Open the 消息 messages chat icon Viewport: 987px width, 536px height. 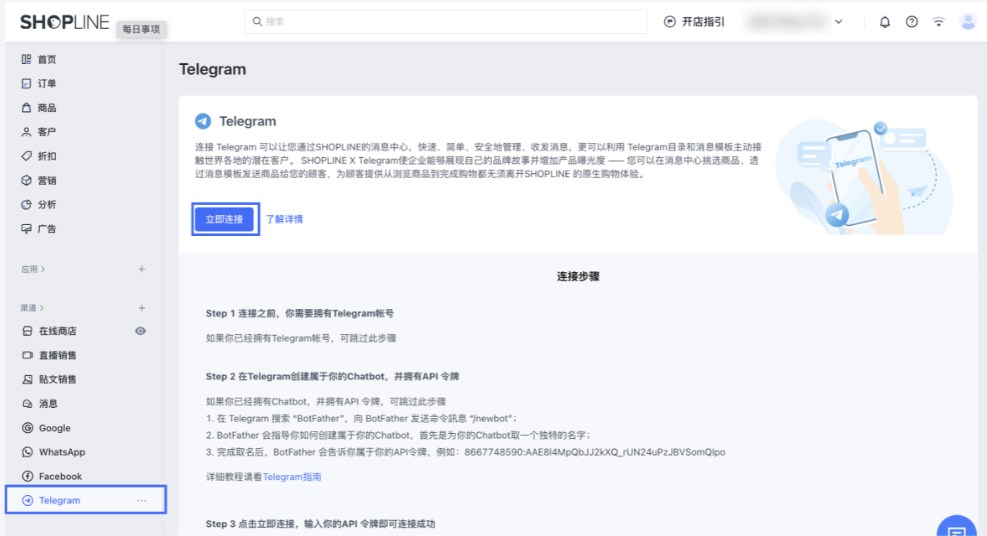(27, 403)
